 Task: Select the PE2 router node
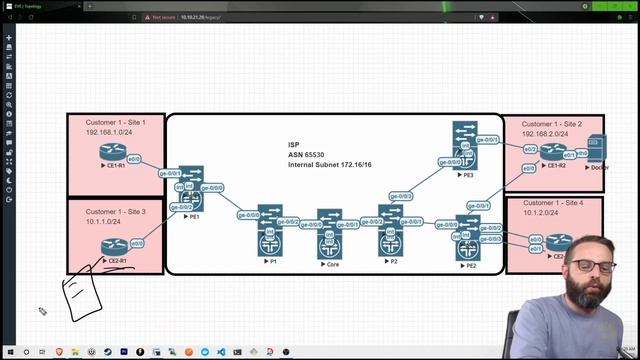point(468,238)
